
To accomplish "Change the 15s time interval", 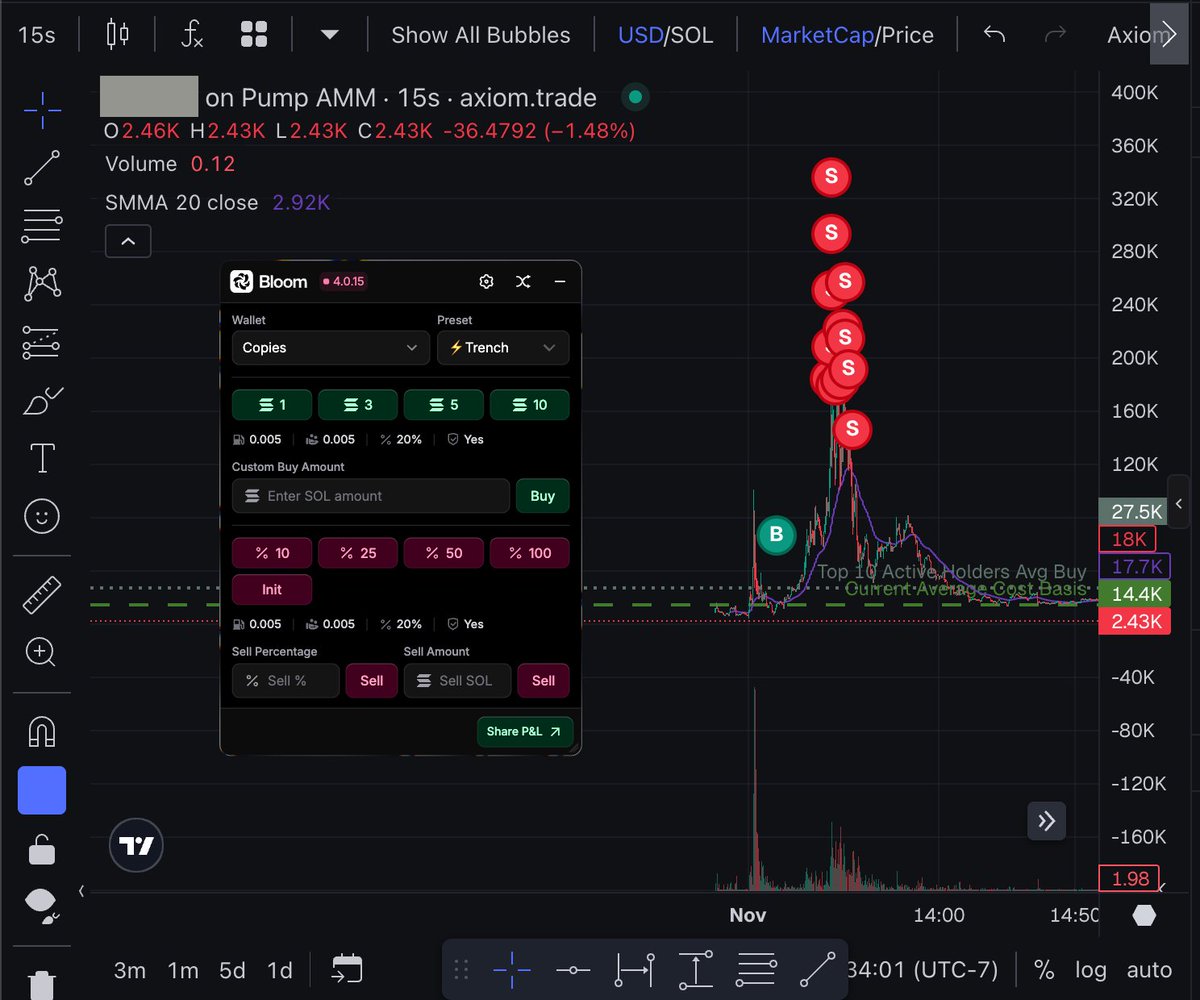I will [x=37, y=35].
